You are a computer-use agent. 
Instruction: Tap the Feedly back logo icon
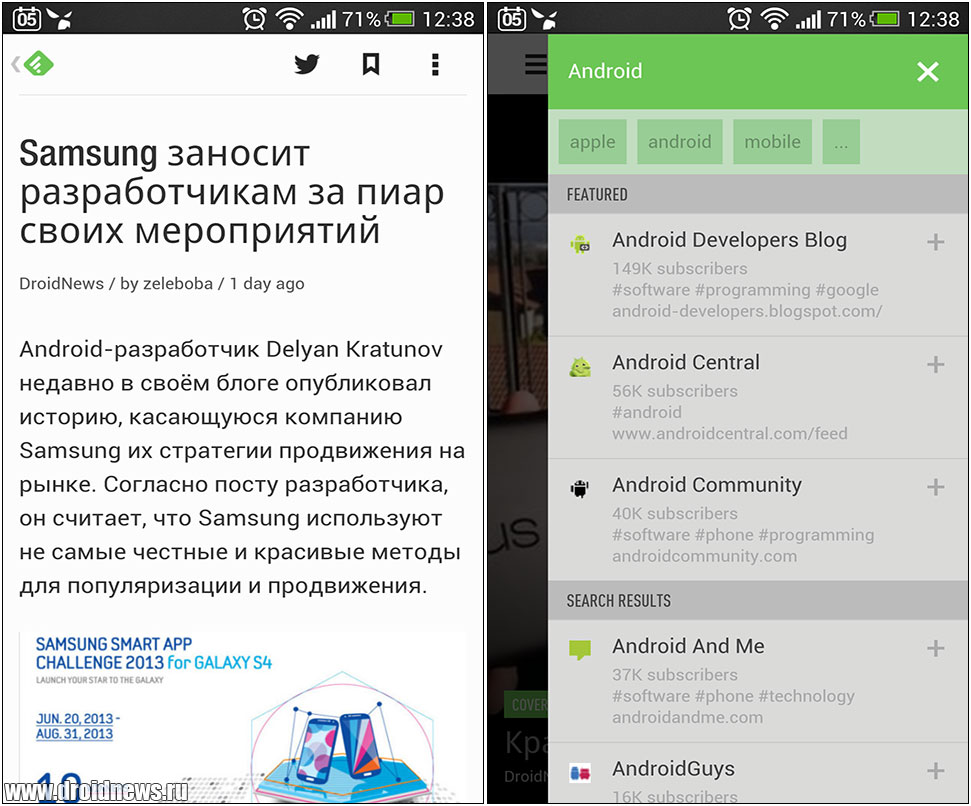(33, 63)
